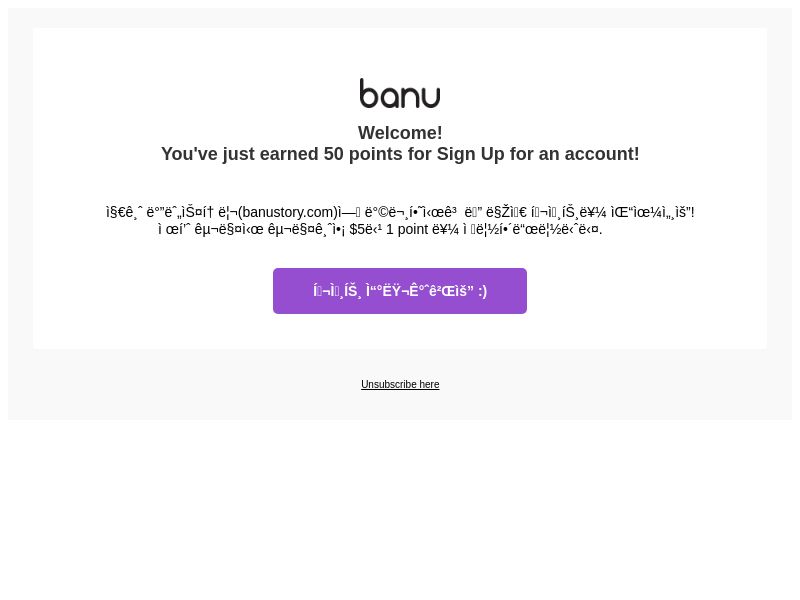The width and height of the screenshot is (800, 600).
Task: Click the word 'here' in footer link
Action: coord(429,384)
